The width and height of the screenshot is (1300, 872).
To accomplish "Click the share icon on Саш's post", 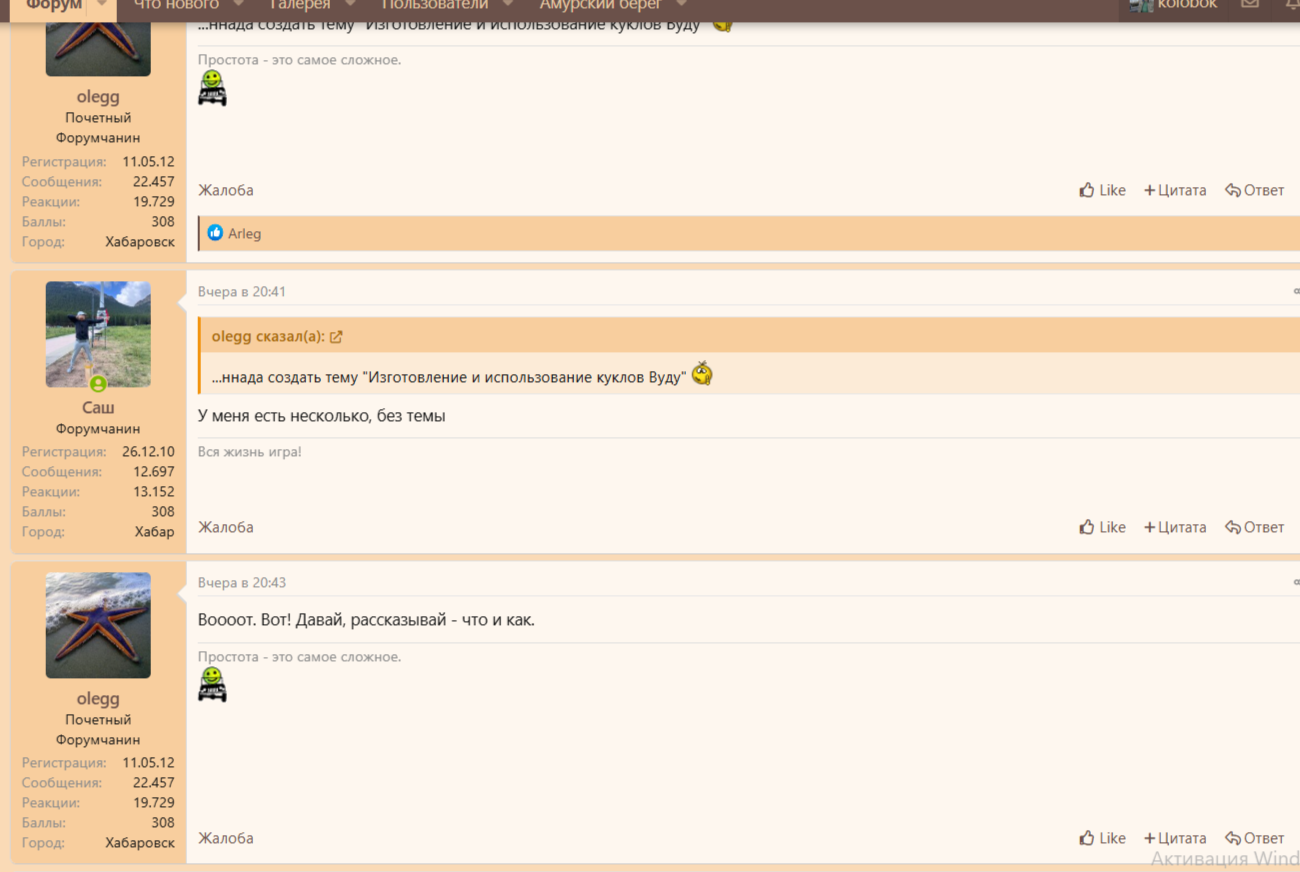I will pos(1295,292).
